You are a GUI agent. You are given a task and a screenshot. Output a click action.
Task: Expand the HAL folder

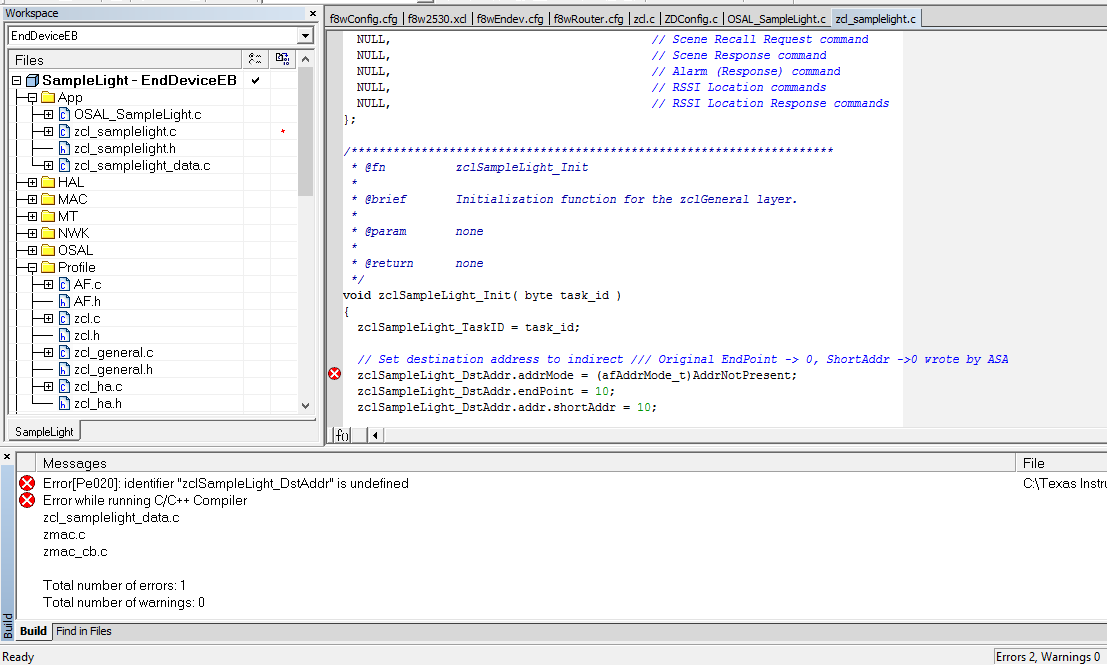click(x=32, y=182)
